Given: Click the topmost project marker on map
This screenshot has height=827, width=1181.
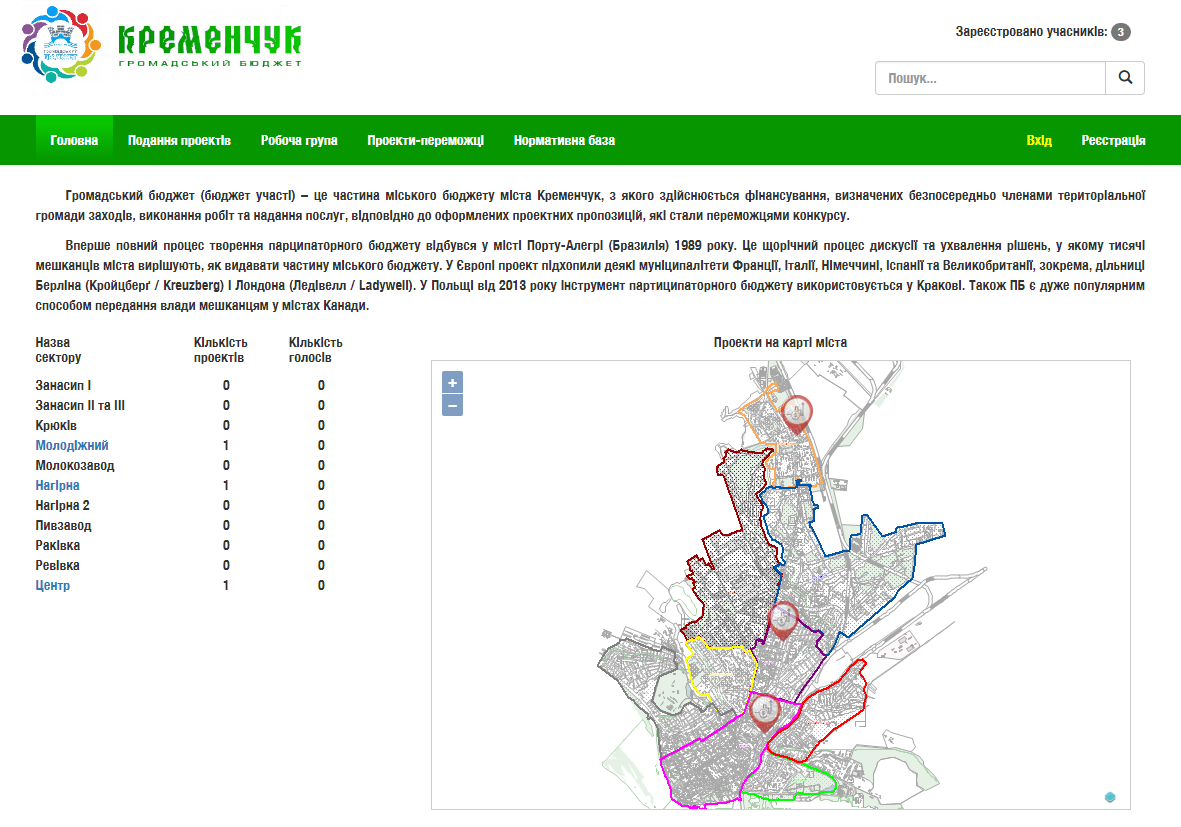Looking at the screenshot, I should coord(797,412).
